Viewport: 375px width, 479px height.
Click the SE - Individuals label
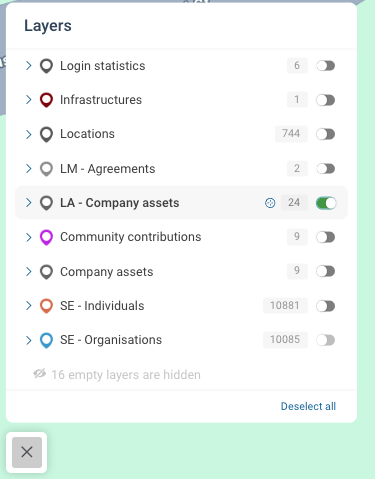click(x=102, y=306)
